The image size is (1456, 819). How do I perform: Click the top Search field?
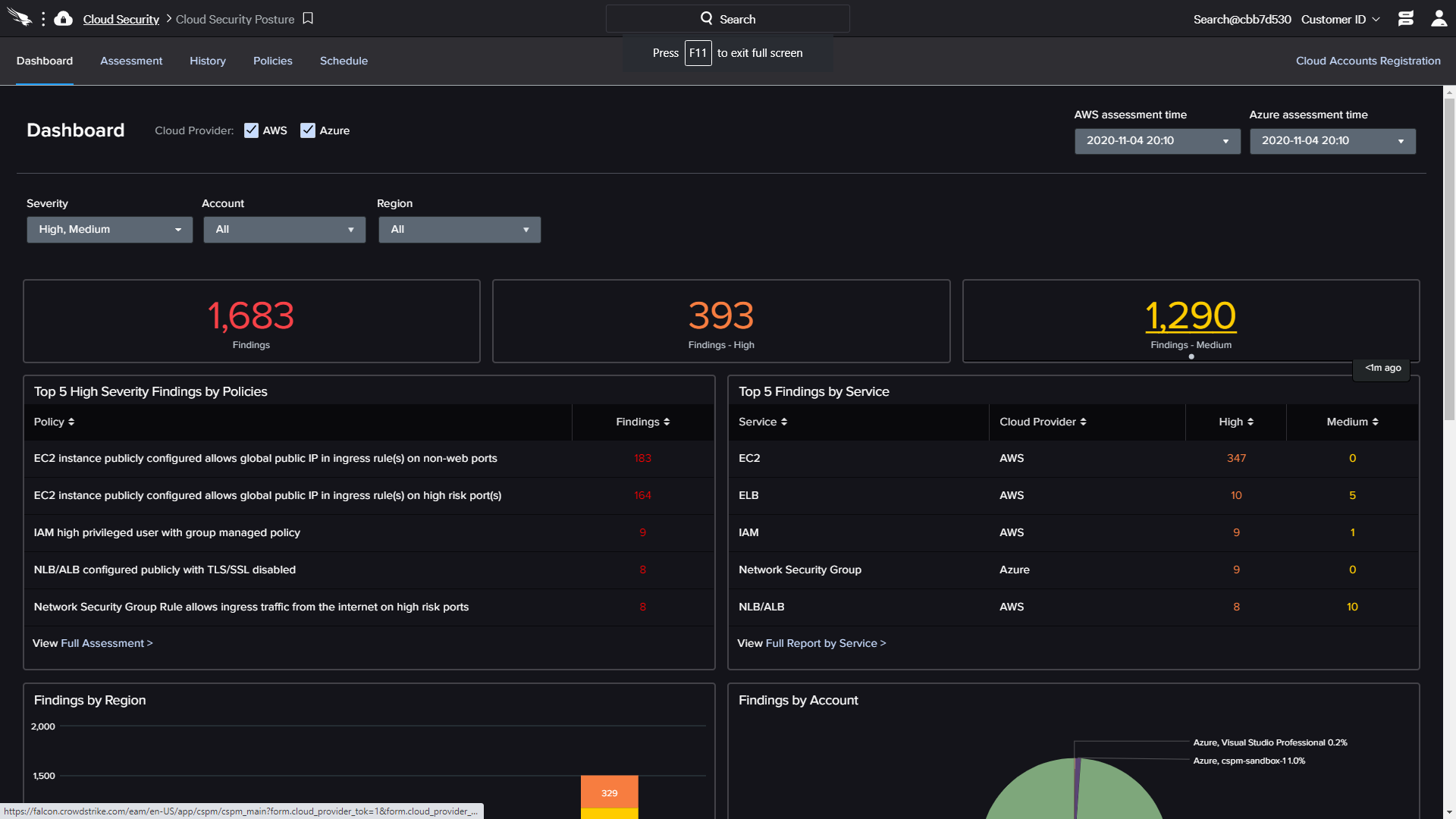pos(727,19)
